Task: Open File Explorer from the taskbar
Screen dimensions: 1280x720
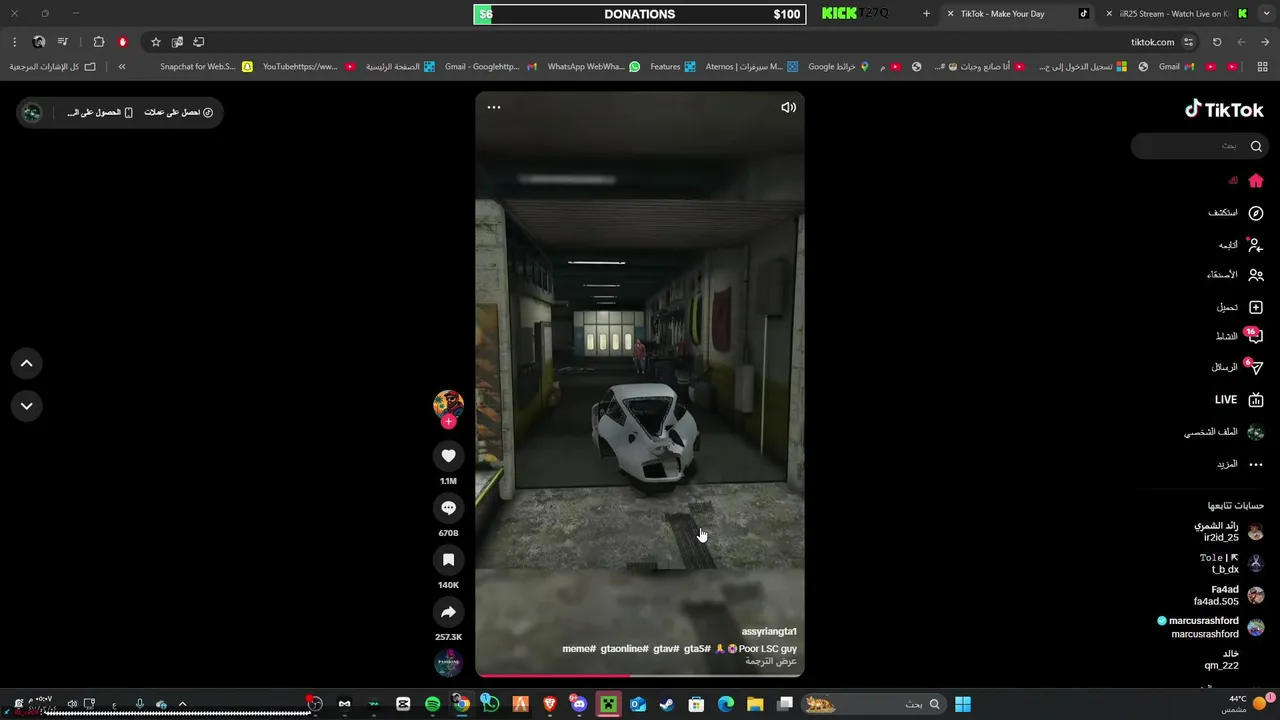Action: point(755,704)
